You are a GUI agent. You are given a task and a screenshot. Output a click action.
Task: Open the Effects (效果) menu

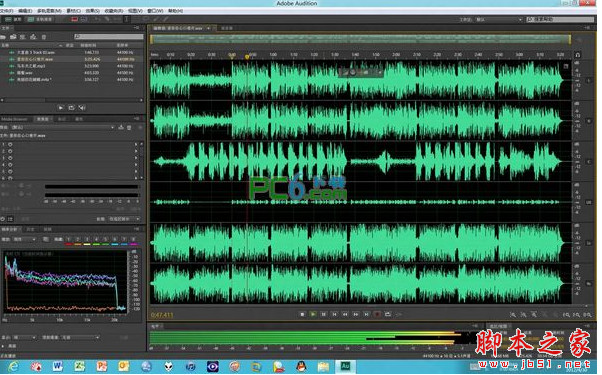(x=93, y=11)
